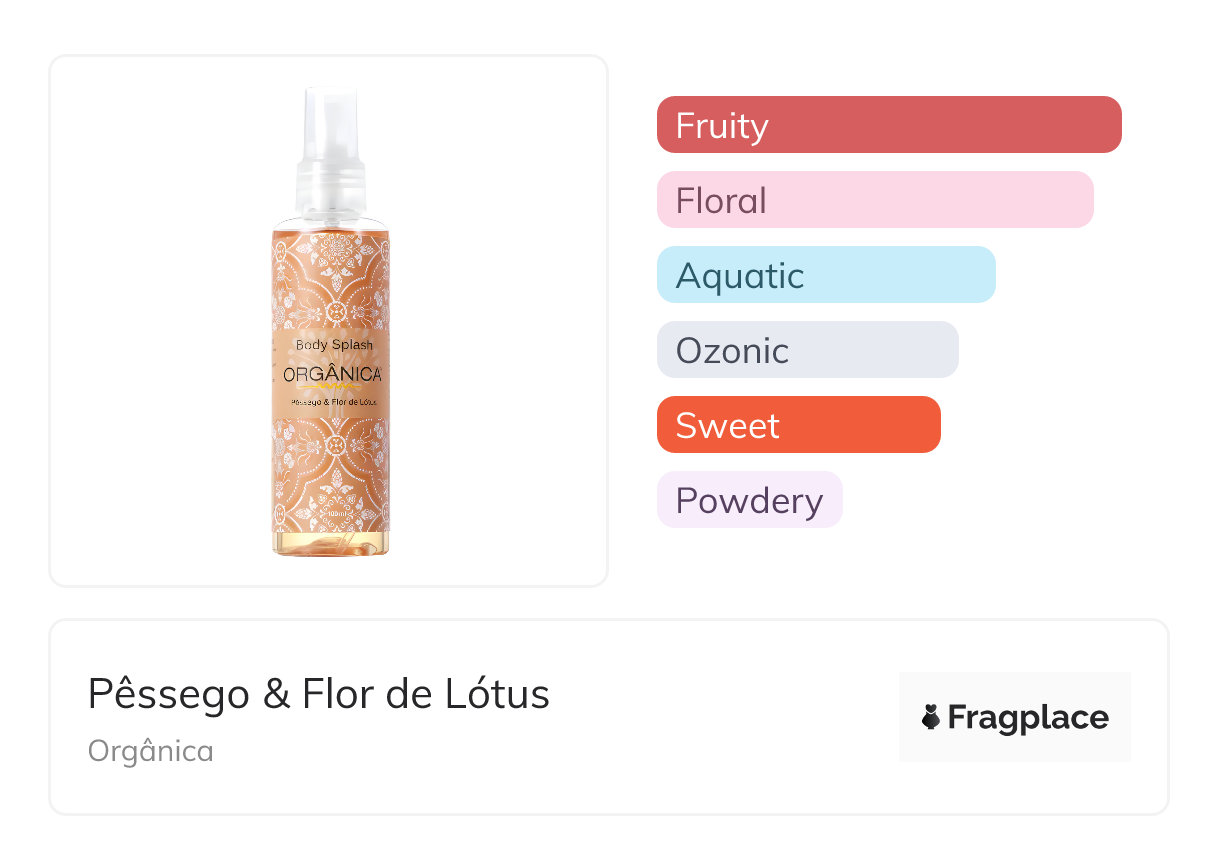Click the Sweet label text
The width and height of the screenshot is (1218, 864).
727,426
